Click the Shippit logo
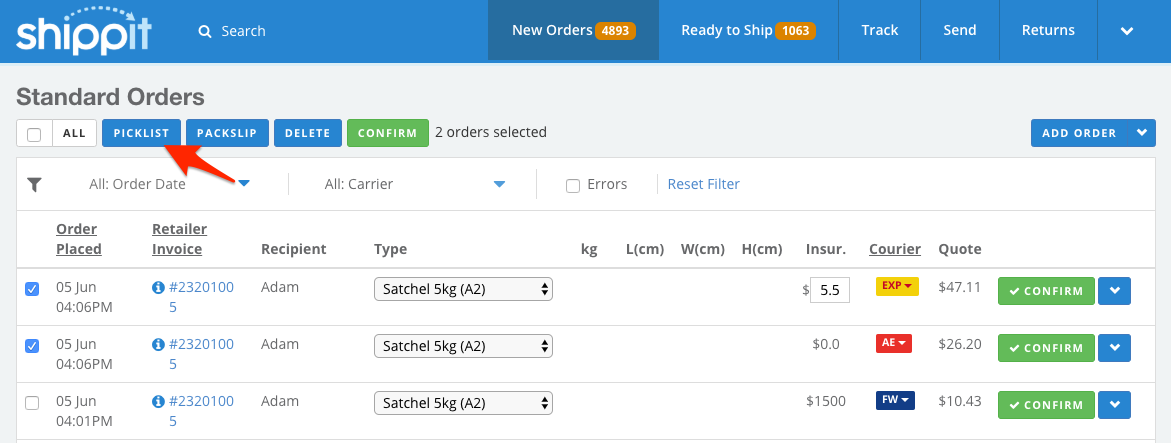Viewport: 1171px width, 443px height. coord(83,31)
